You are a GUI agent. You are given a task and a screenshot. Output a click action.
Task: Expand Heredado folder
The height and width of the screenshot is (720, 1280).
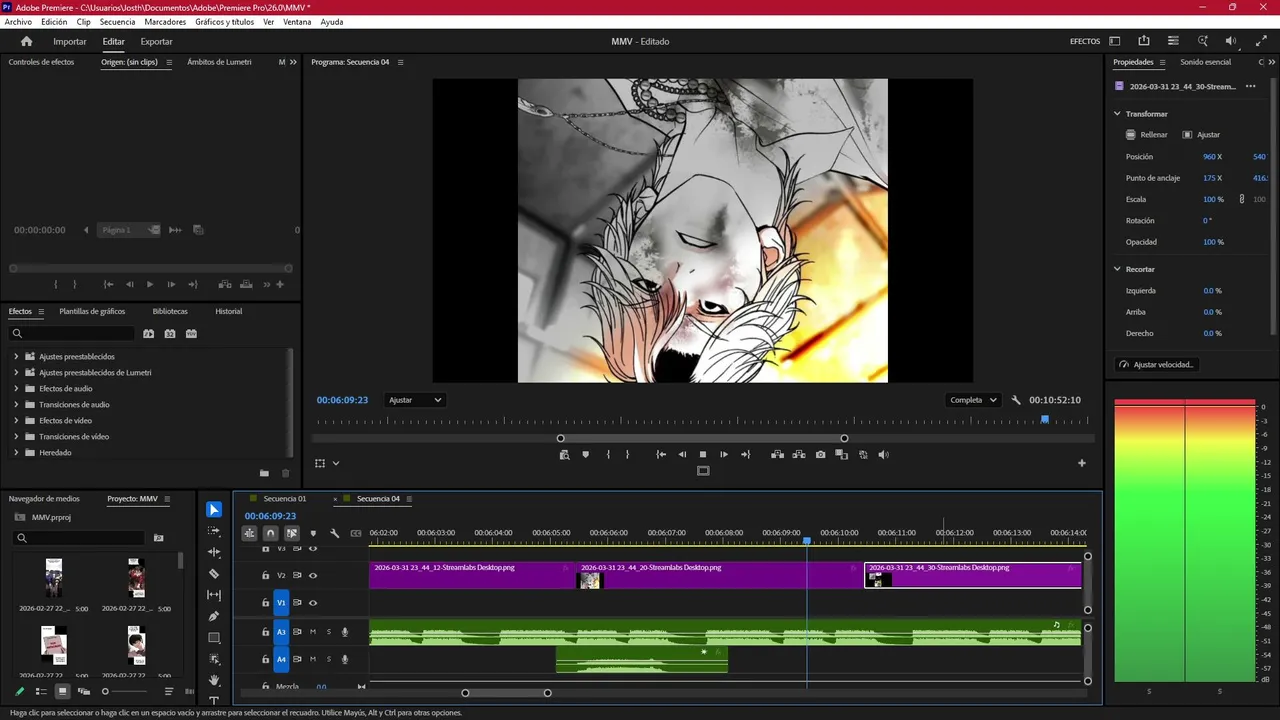[x=16, y=453]
